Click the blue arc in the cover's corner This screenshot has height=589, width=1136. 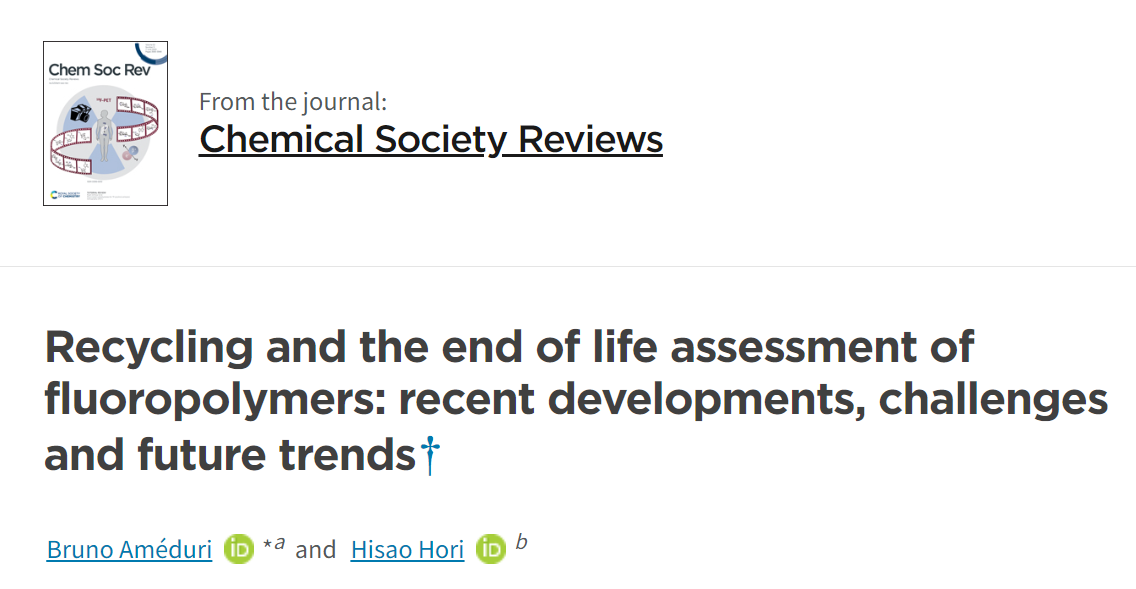152,53
